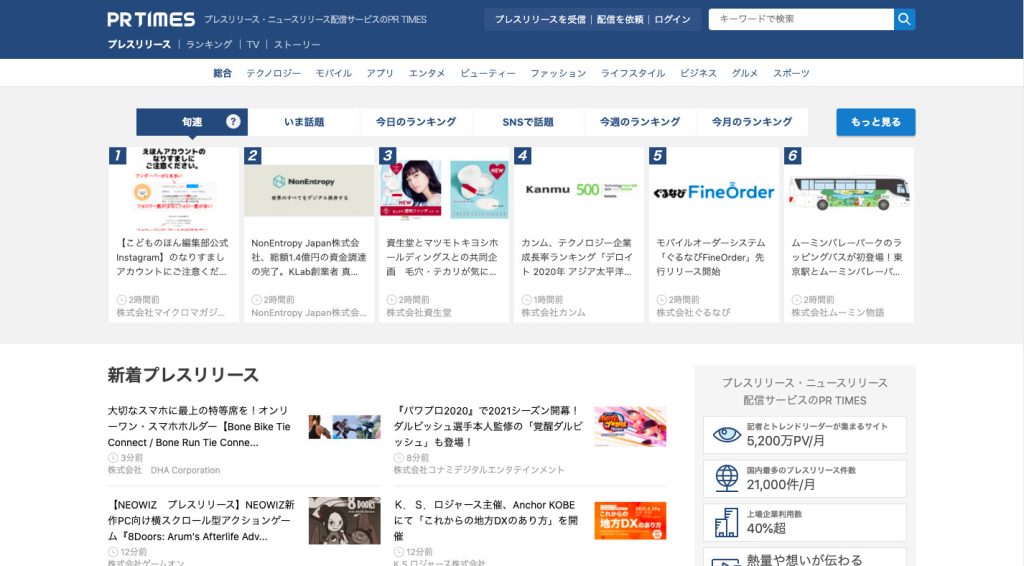Select the いま話題 tab
This screenshot has height=566, width=1024.
(304, 122)
